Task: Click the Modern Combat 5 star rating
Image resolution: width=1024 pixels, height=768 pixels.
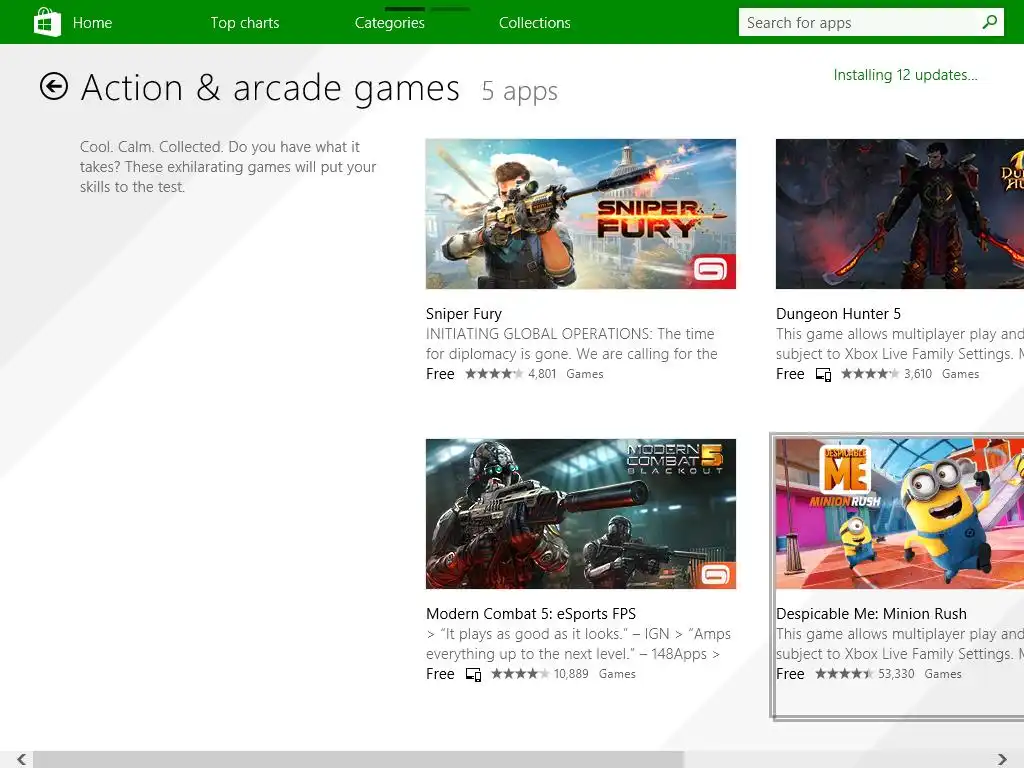Action: point(520,673)
